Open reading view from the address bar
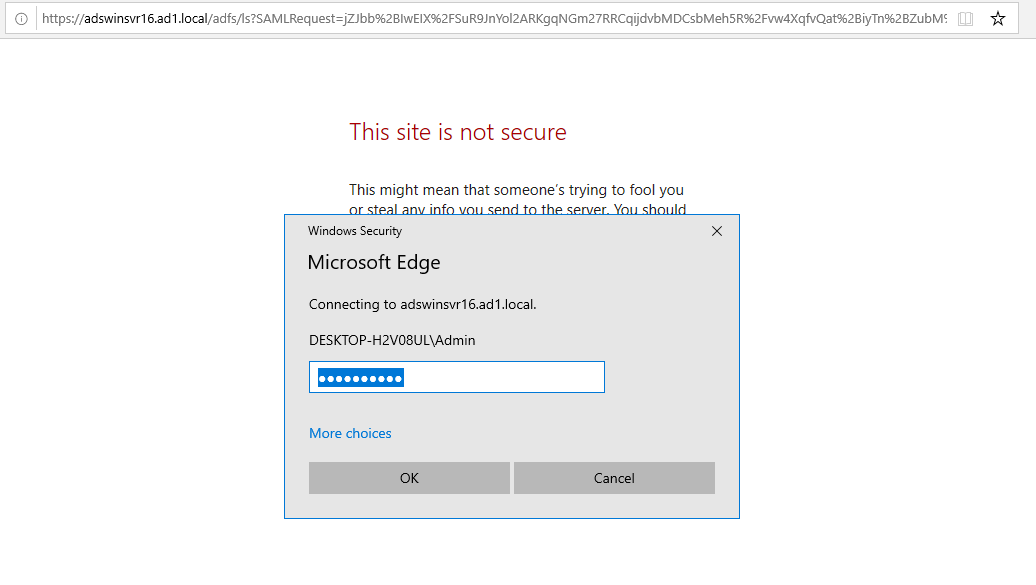1036x585 pixels. 965,19
